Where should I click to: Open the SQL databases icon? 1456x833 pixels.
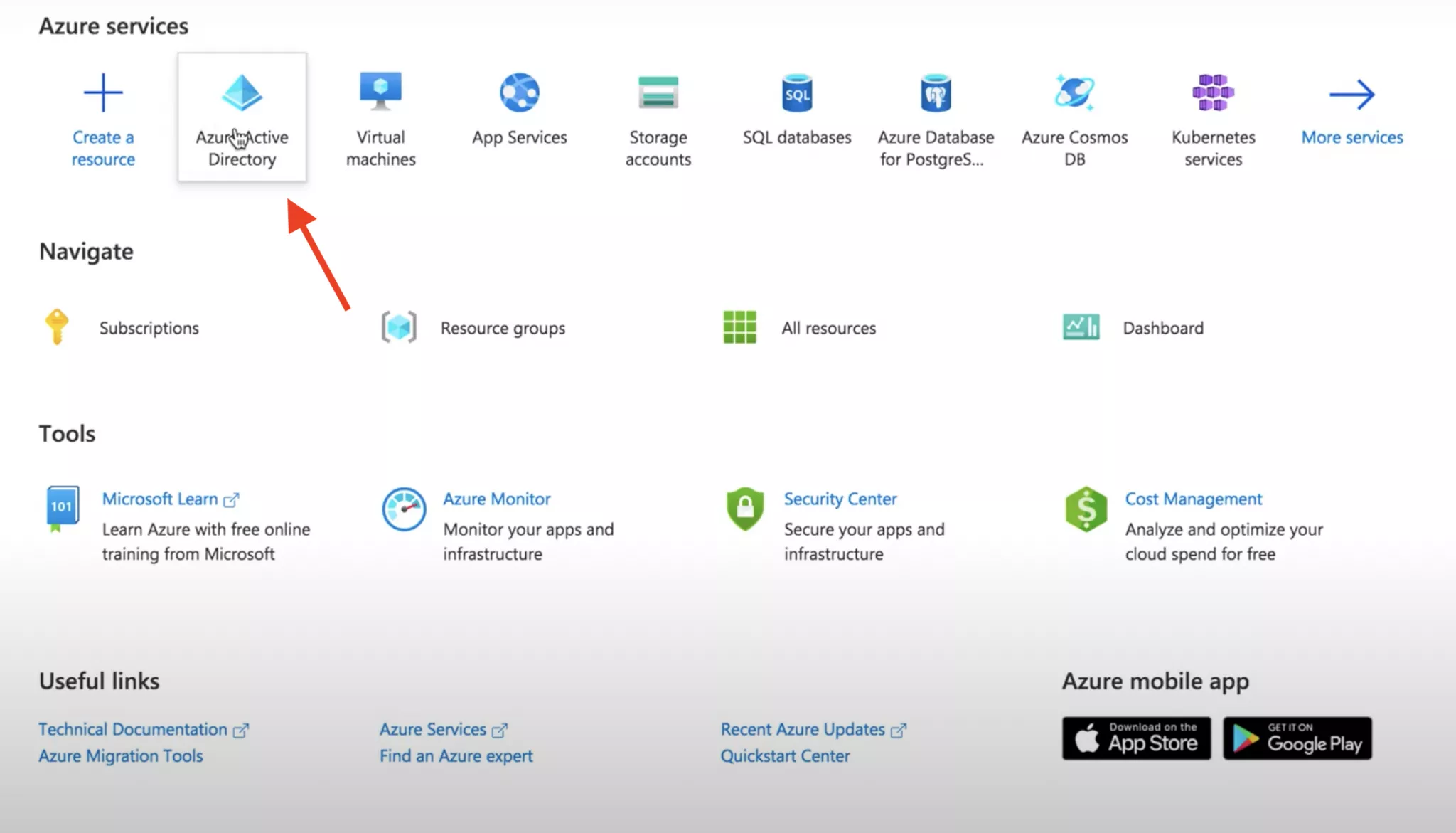coord(797,92)
